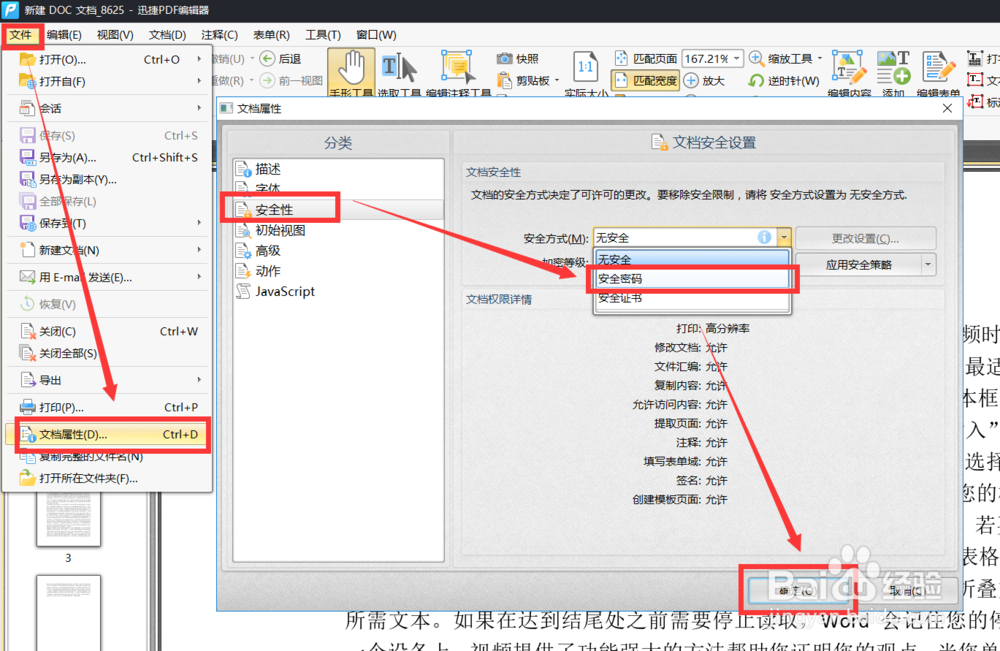The height and width of the screenshot is (651, 1000).
Task: Set view to Actual Size (实际大小)
Action: pos(585,71)
